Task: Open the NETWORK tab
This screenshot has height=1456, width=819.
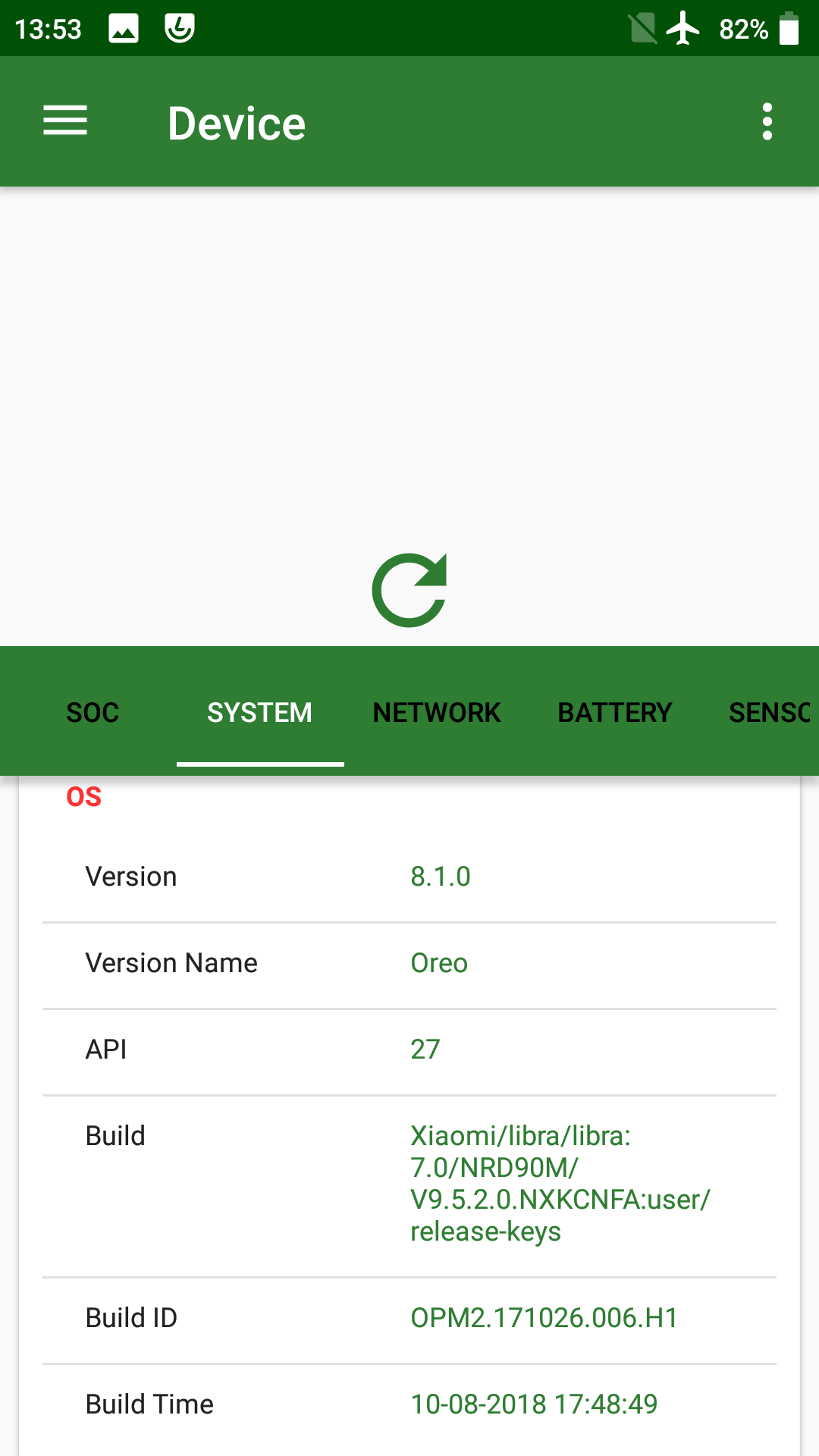Action: [437, 712]
